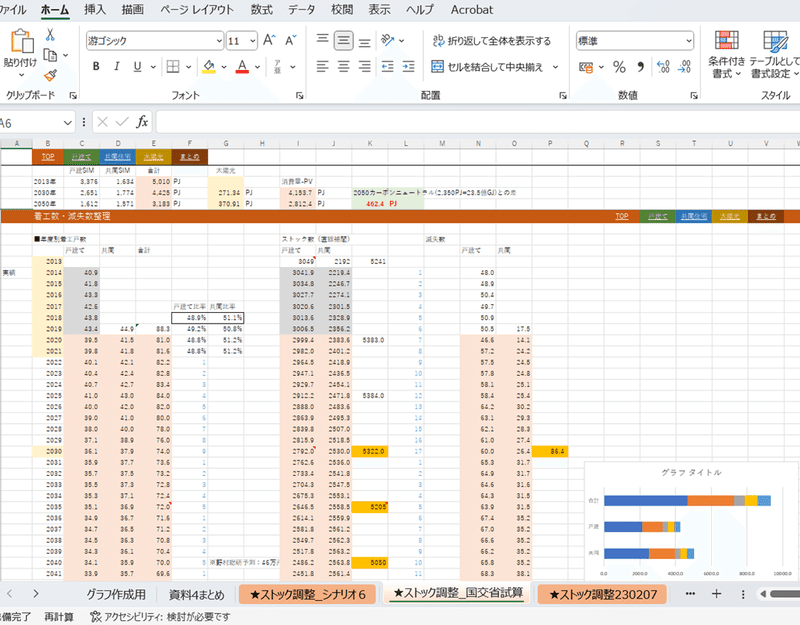Toggle Middle Align vertical alignment

point(343,40)
